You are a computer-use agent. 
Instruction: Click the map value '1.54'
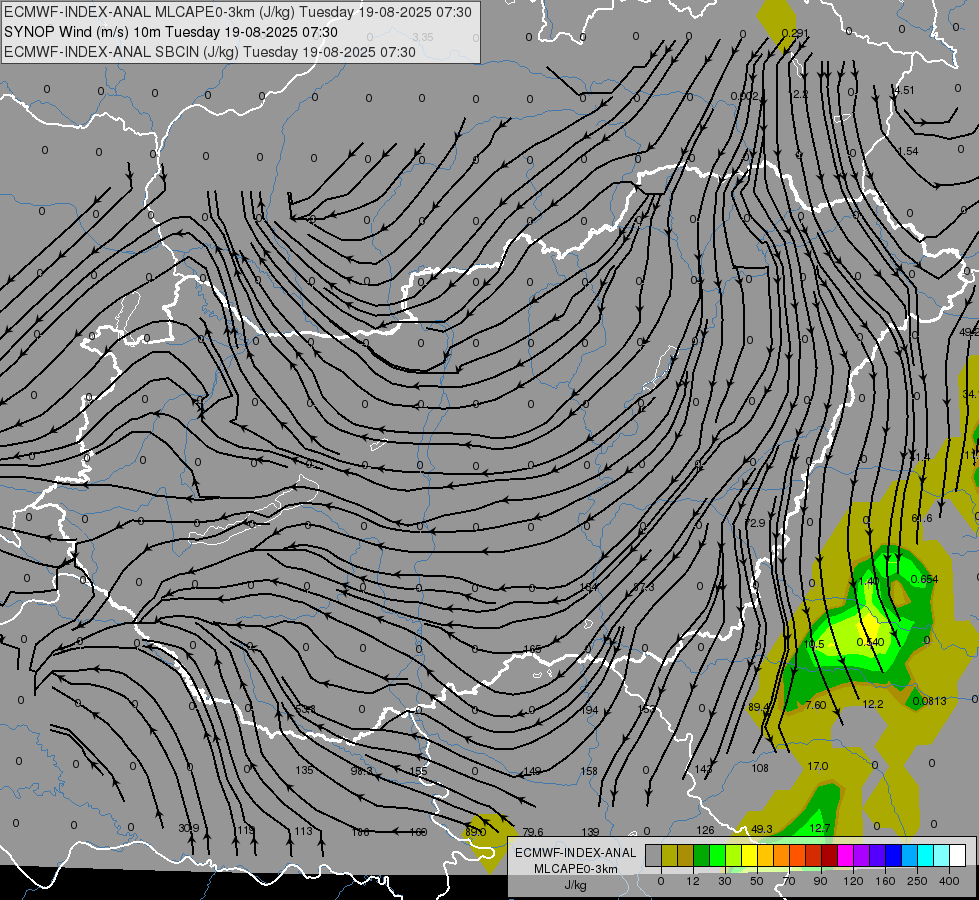point(908,151)
